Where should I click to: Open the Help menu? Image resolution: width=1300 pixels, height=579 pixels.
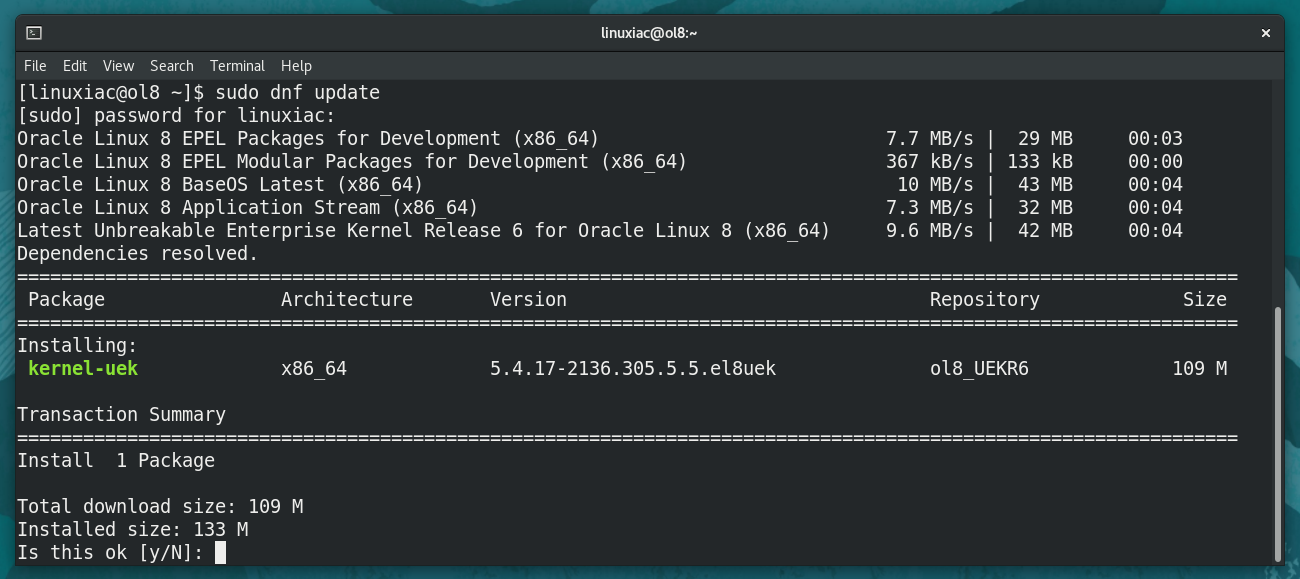tap(296, 66)
